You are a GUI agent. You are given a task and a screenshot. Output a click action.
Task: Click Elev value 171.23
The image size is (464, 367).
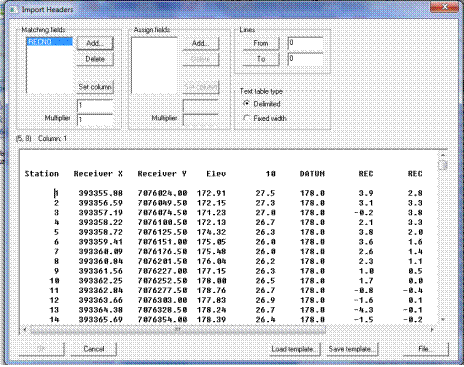(211, 212)
